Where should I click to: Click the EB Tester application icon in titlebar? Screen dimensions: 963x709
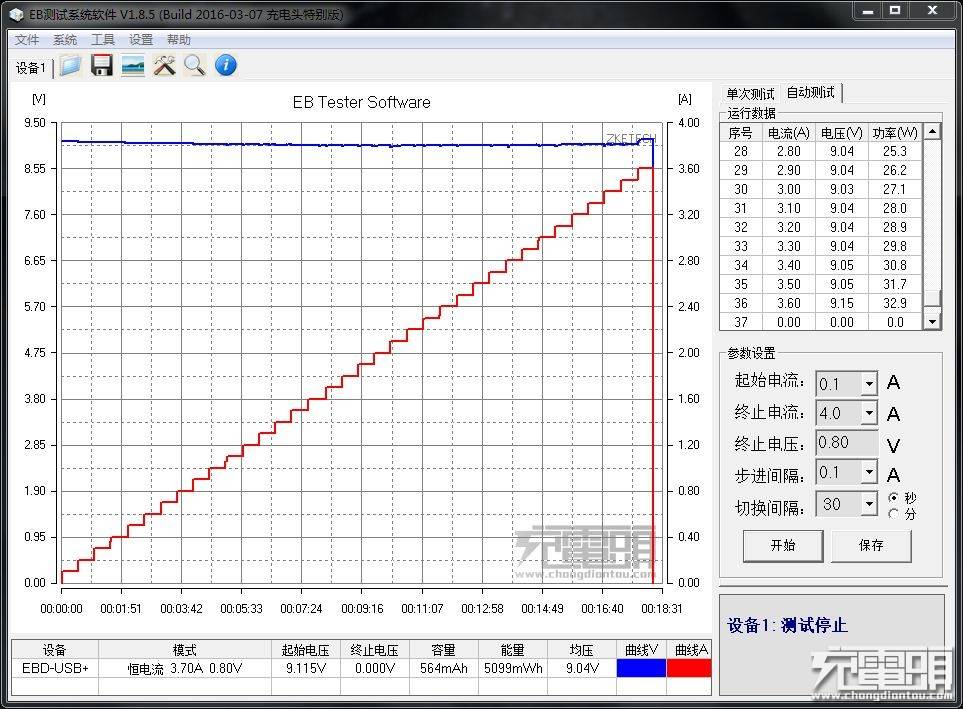click(x=14, y=14)
